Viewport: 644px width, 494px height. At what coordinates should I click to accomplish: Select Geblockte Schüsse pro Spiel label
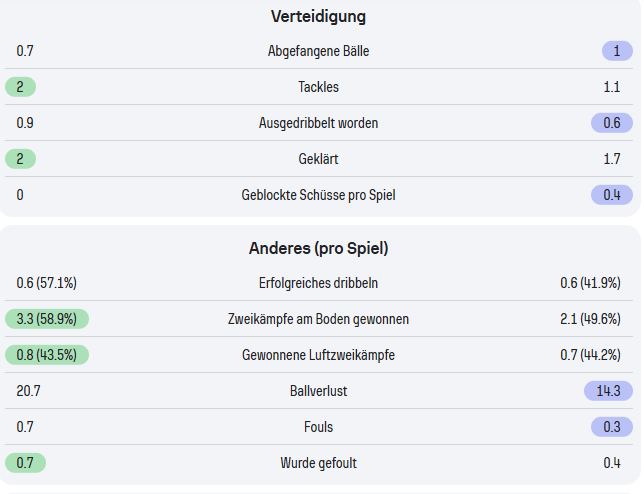click(318, 195)
